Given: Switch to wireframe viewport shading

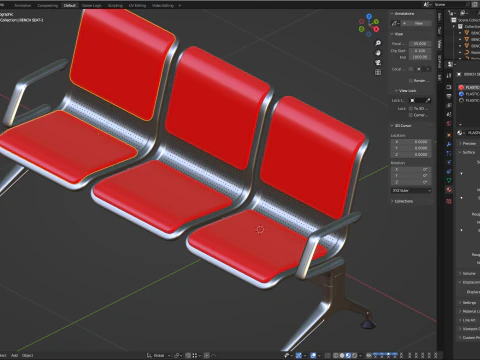Looking at the screenshot, I should tap(336, 355).
